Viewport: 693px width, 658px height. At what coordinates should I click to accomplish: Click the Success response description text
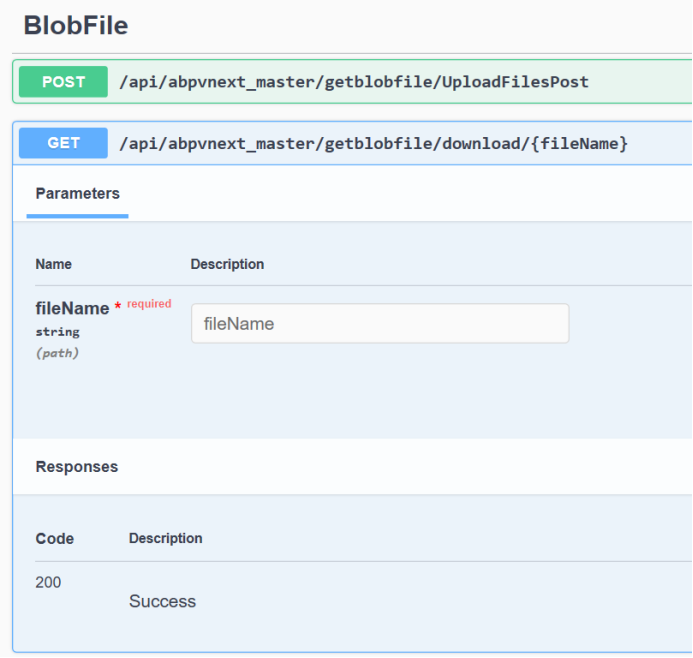coord(162,601)
